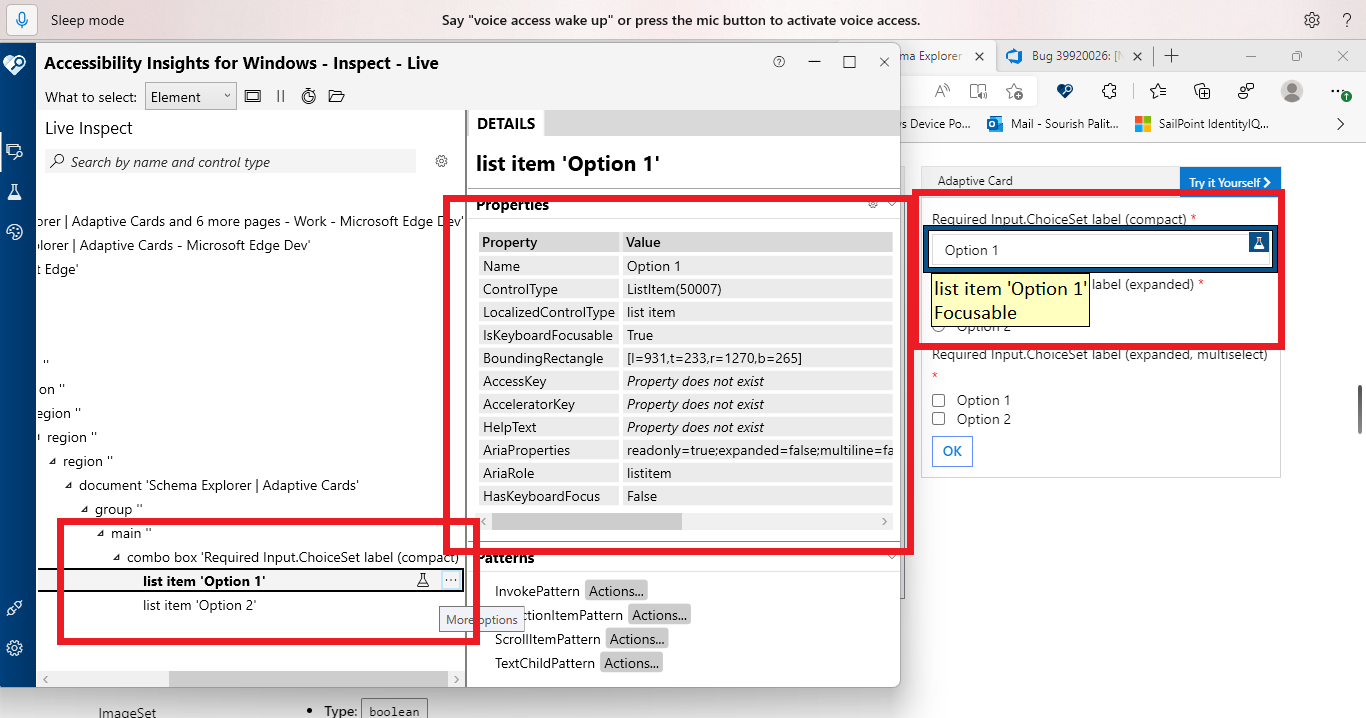The image size is (1366, 718).
Task: Collapse the Properties section chevron
Action: [891, 204]
